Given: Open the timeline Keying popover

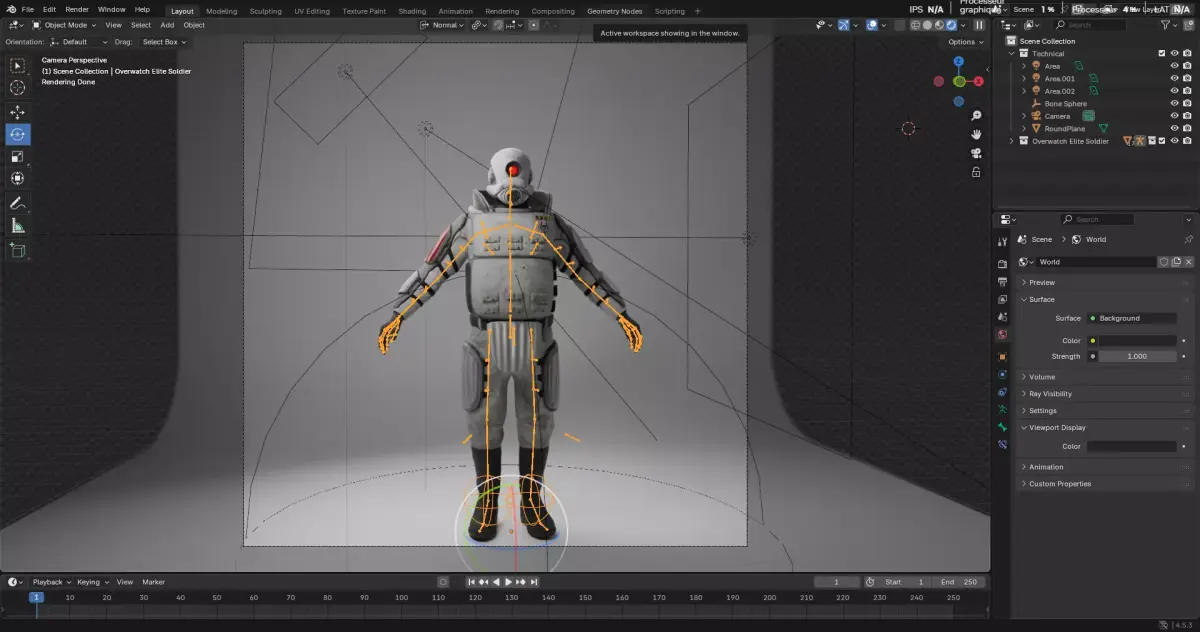Looking at the screenshot, I should pyautogui.click(x=92, y=582).
